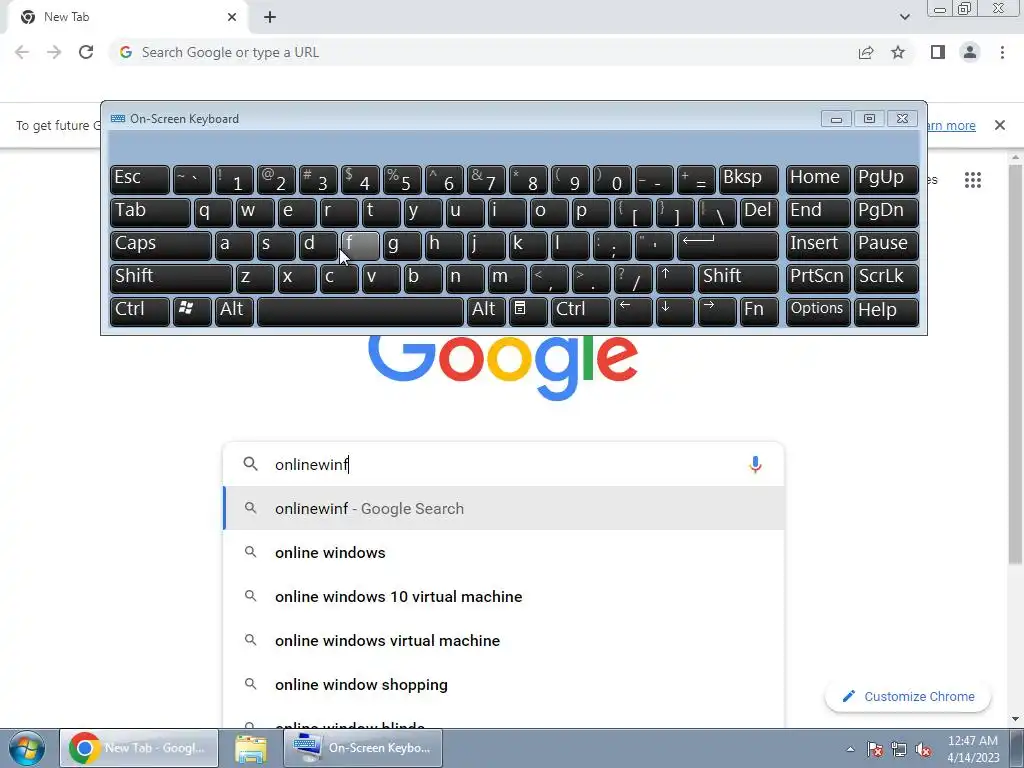This screenshot has height=768, width=1024.
Task: Open the volume icon in system tray
Action: pos(923,750)
